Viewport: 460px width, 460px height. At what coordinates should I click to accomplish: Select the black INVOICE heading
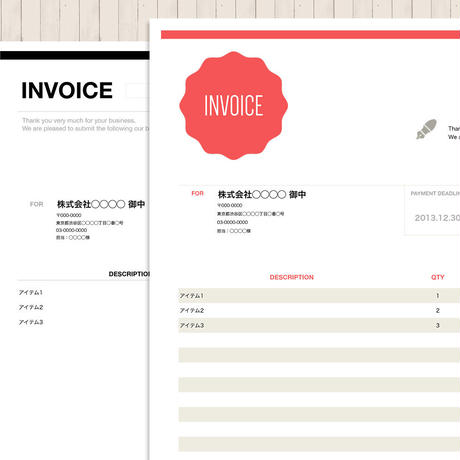pyautogui.click(x=67, y=90)
